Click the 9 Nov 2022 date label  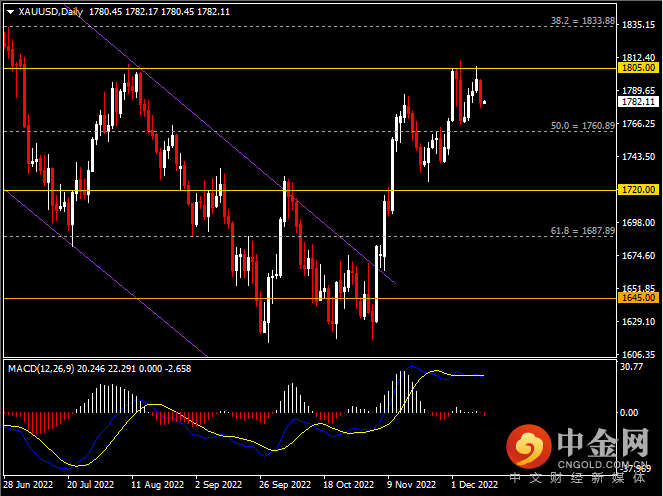(412, 484)
